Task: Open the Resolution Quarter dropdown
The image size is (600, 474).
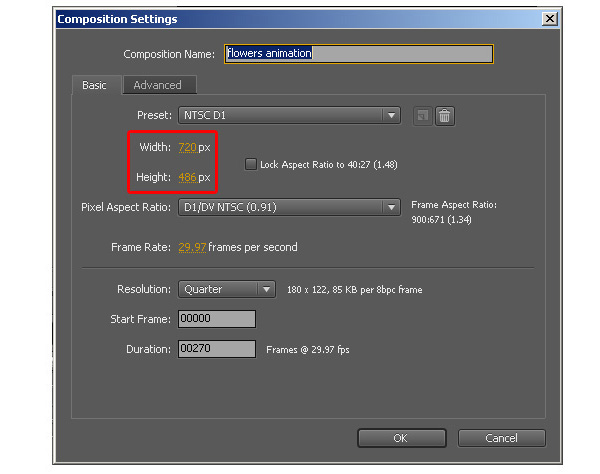Action: point(227,289)
